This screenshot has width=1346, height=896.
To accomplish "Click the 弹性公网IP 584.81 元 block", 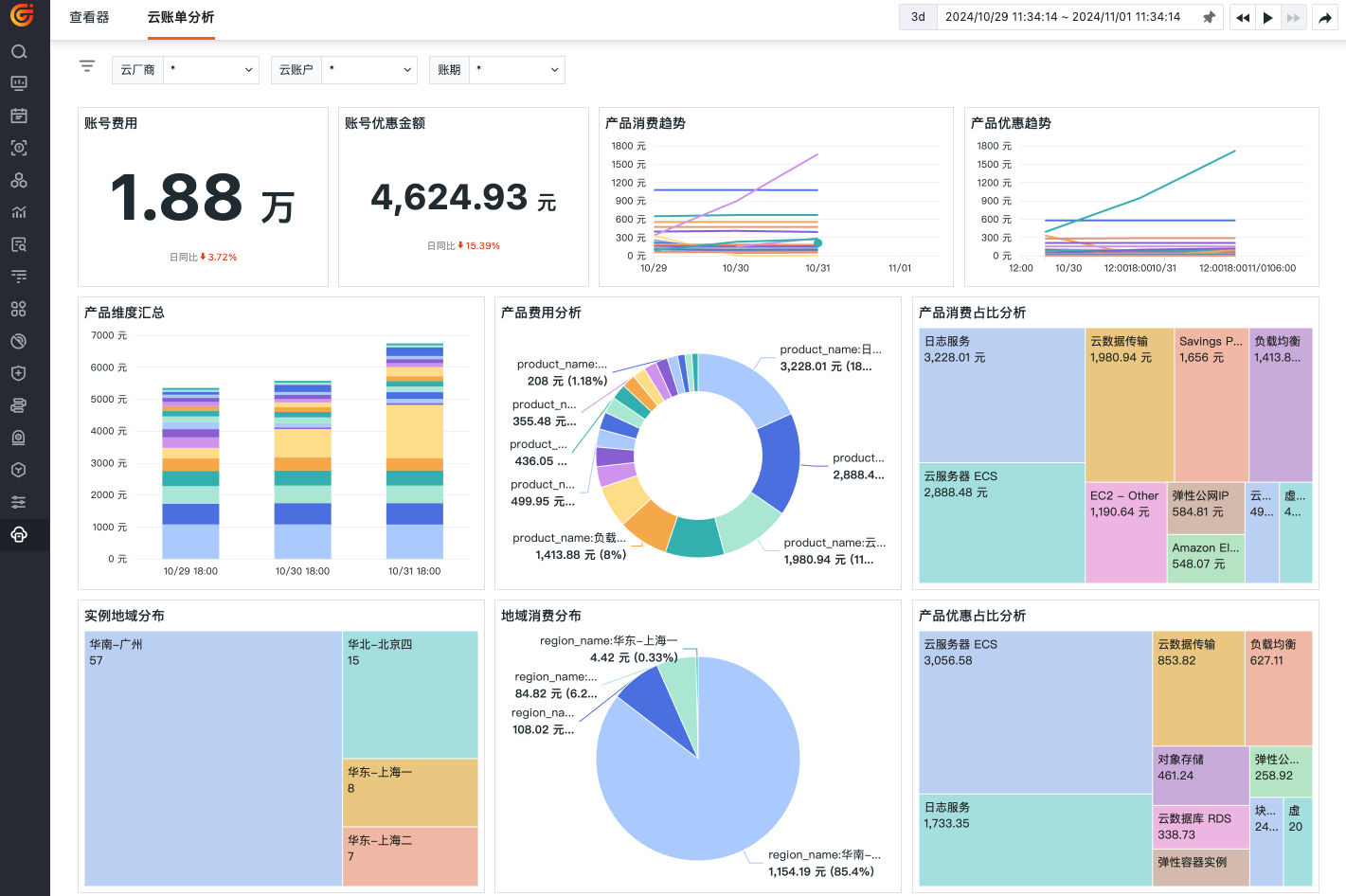I will [1205, 509].
